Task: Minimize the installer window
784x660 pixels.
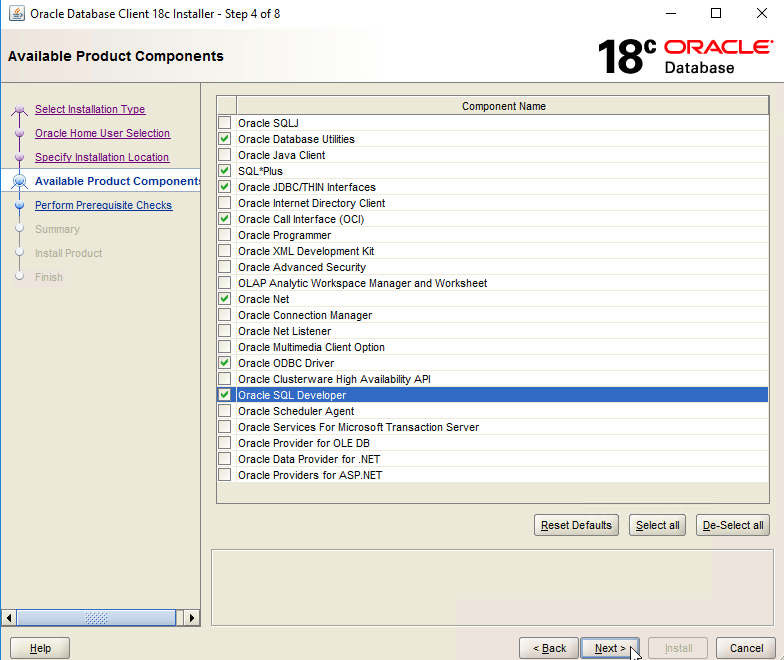Action: coord(671,14)
